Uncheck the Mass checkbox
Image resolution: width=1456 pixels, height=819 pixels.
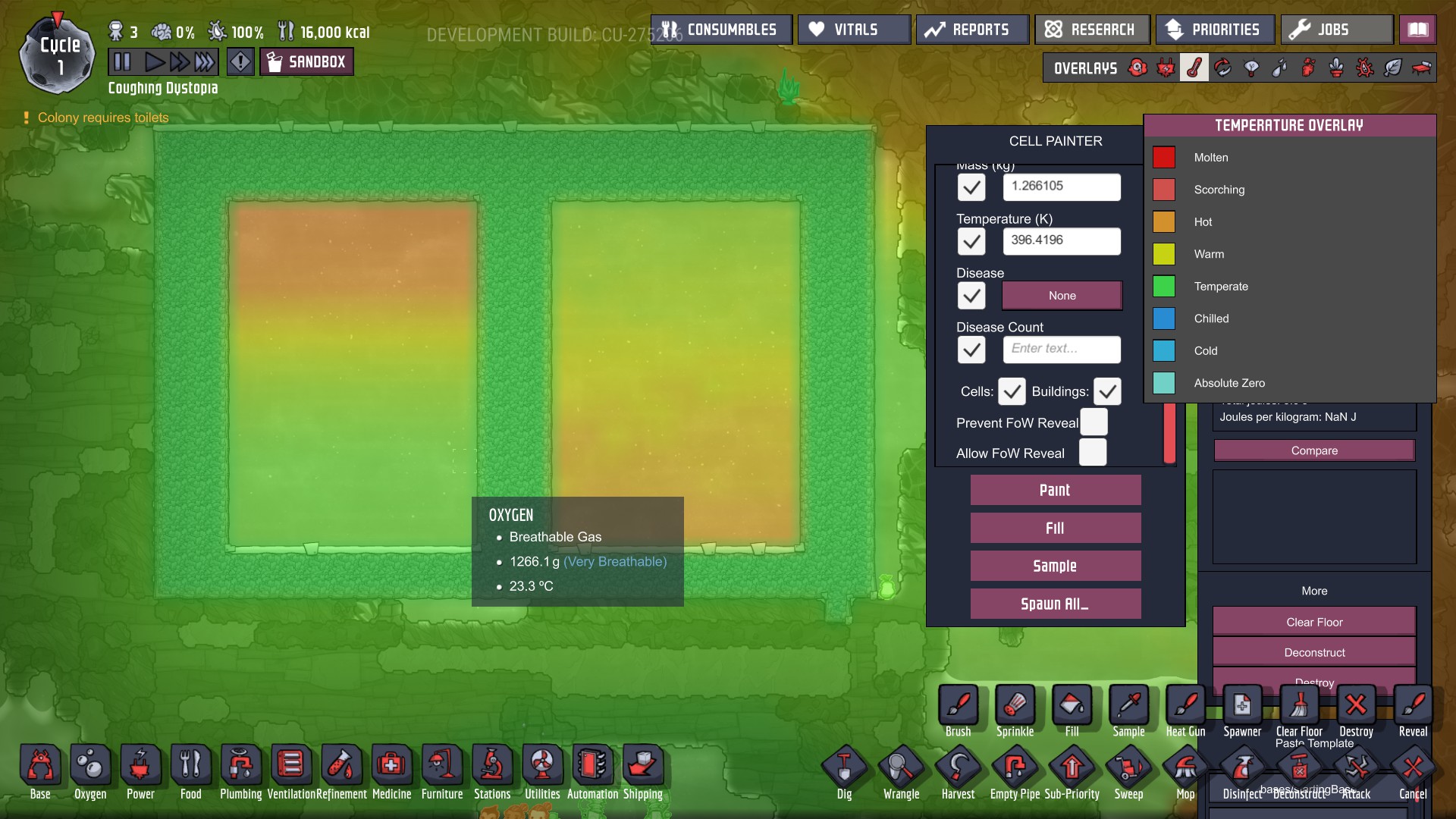click(971, 187)
